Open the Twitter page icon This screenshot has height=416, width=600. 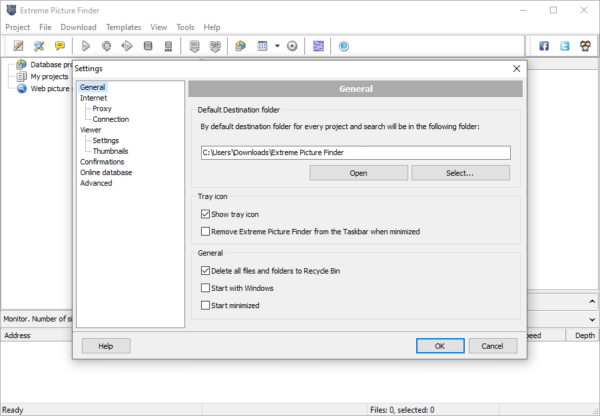point(564,46)
